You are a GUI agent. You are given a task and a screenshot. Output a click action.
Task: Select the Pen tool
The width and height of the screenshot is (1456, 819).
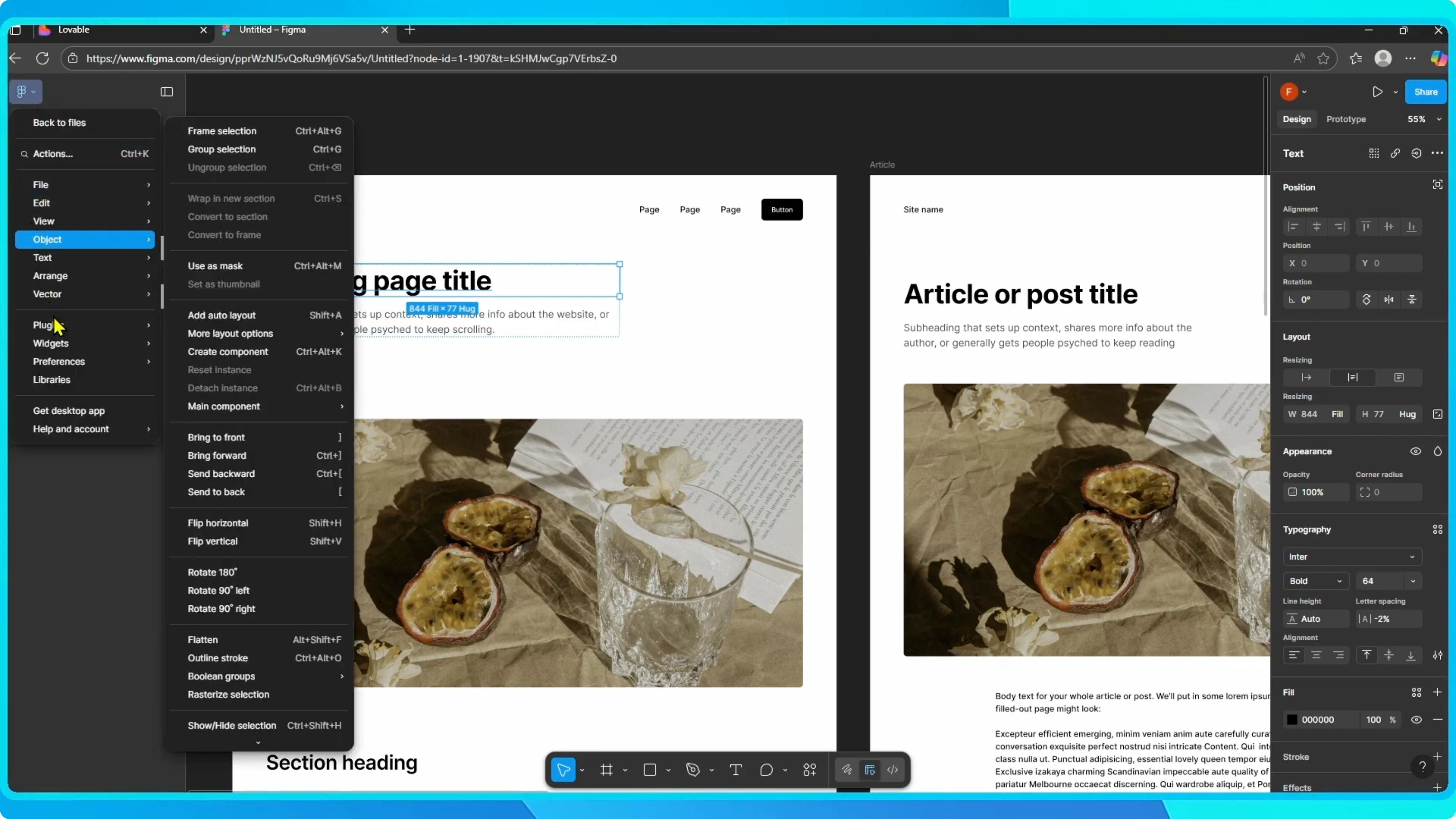693,769
